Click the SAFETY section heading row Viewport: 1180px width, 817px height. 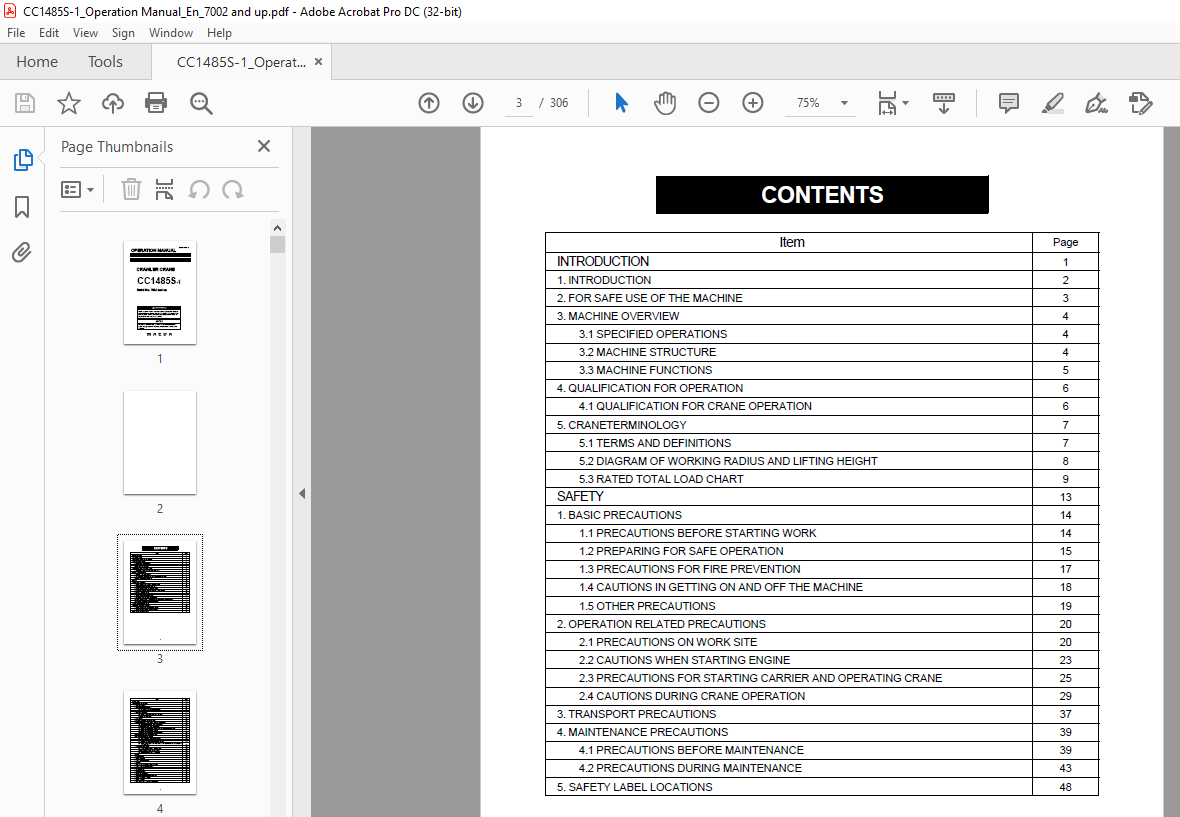(822, 497)
